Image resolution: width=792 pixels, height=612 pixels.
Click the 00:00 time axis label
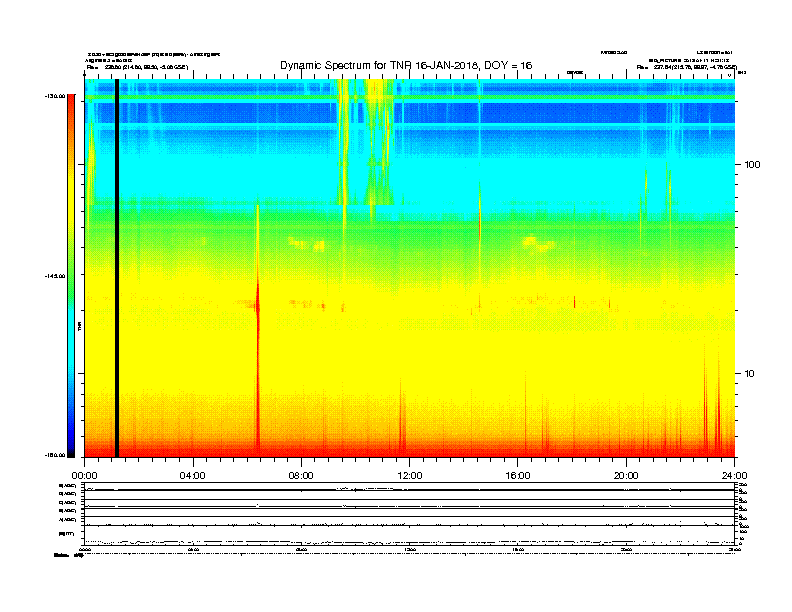pyautogui.click(x=84, y=475)
